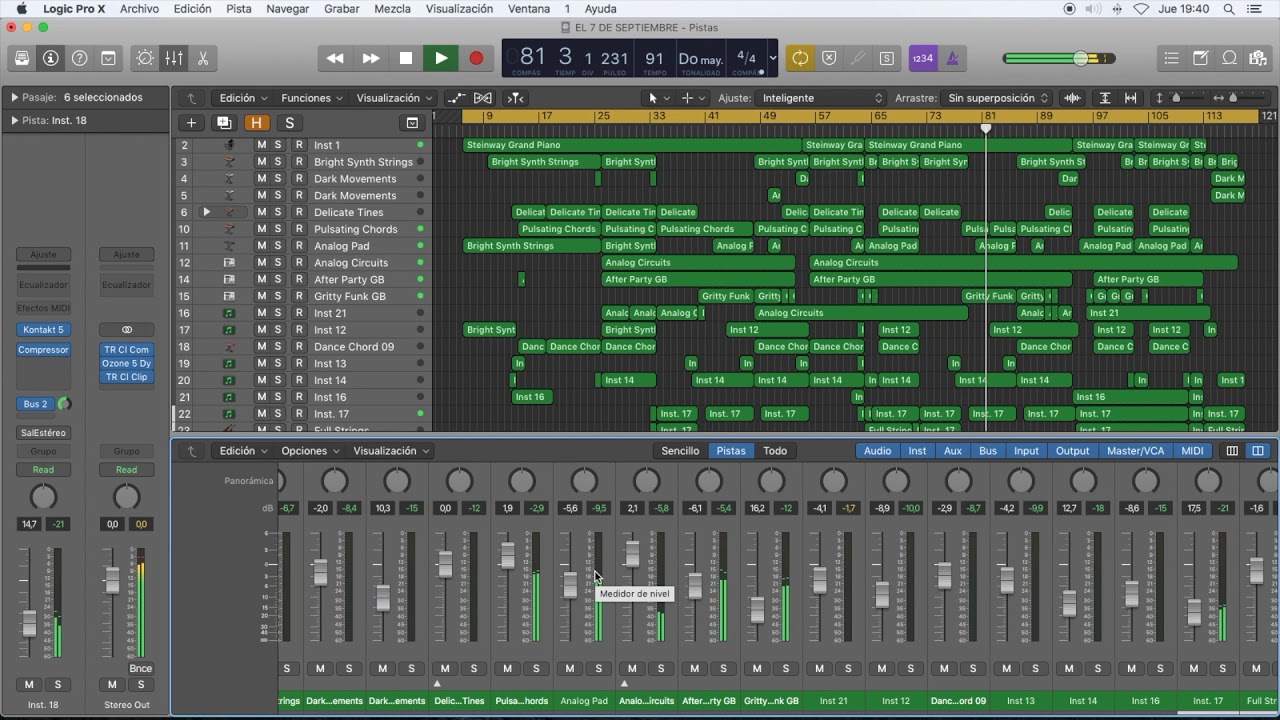The width and height of the screenshot is (1280, 720).
Task: Click the Stereo Out volume fader
Action: pyautogui.click(x=112, y=579)
